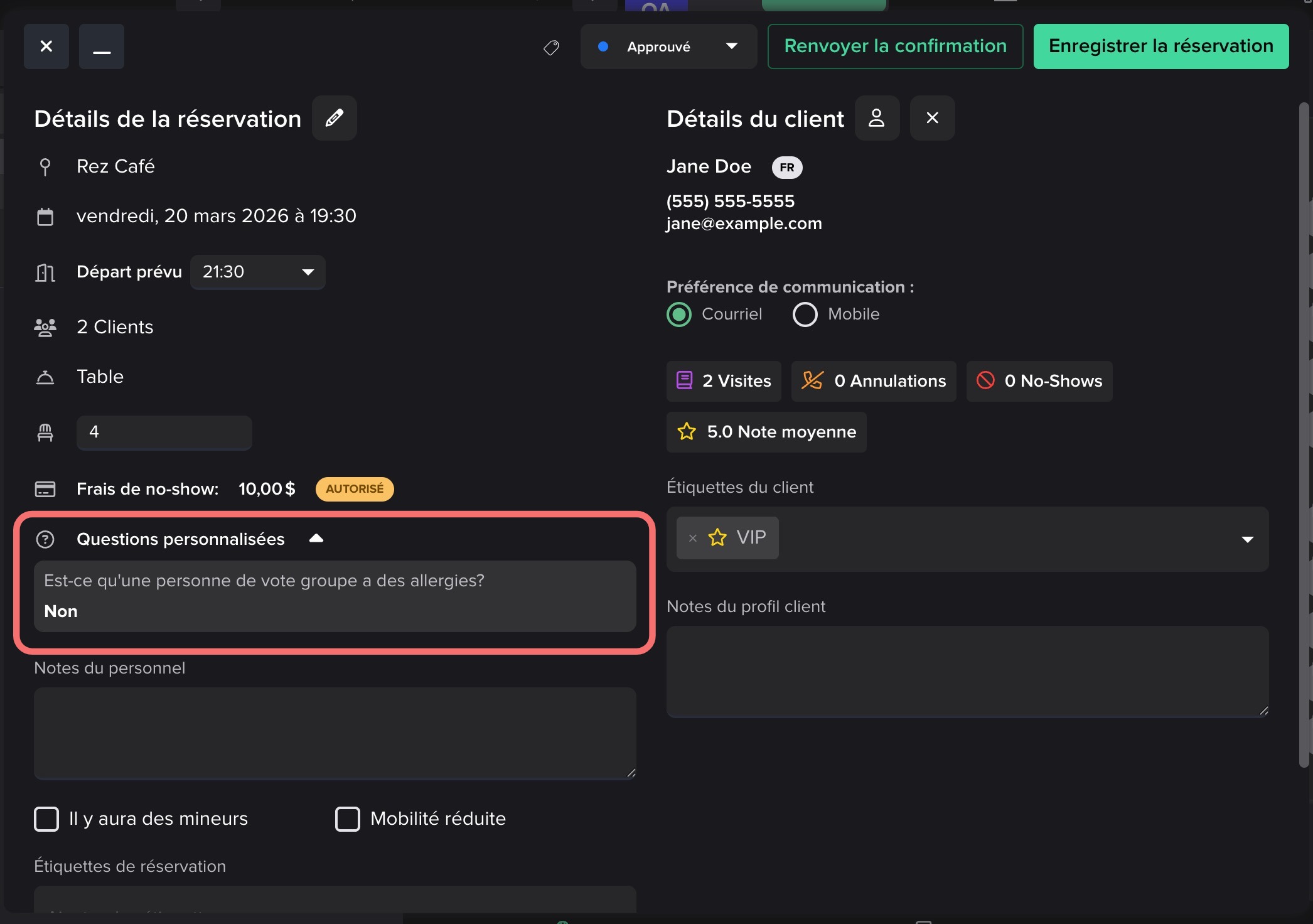
Task: Check the Il y aura des mineurs box
Action: [x=46, y=819]
